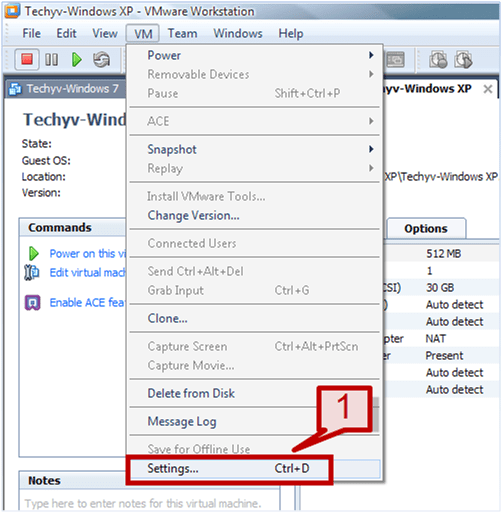Click Install VMware Tools menu entry
The width and height of the screenshot is (503, 513).
coord(255,197)
